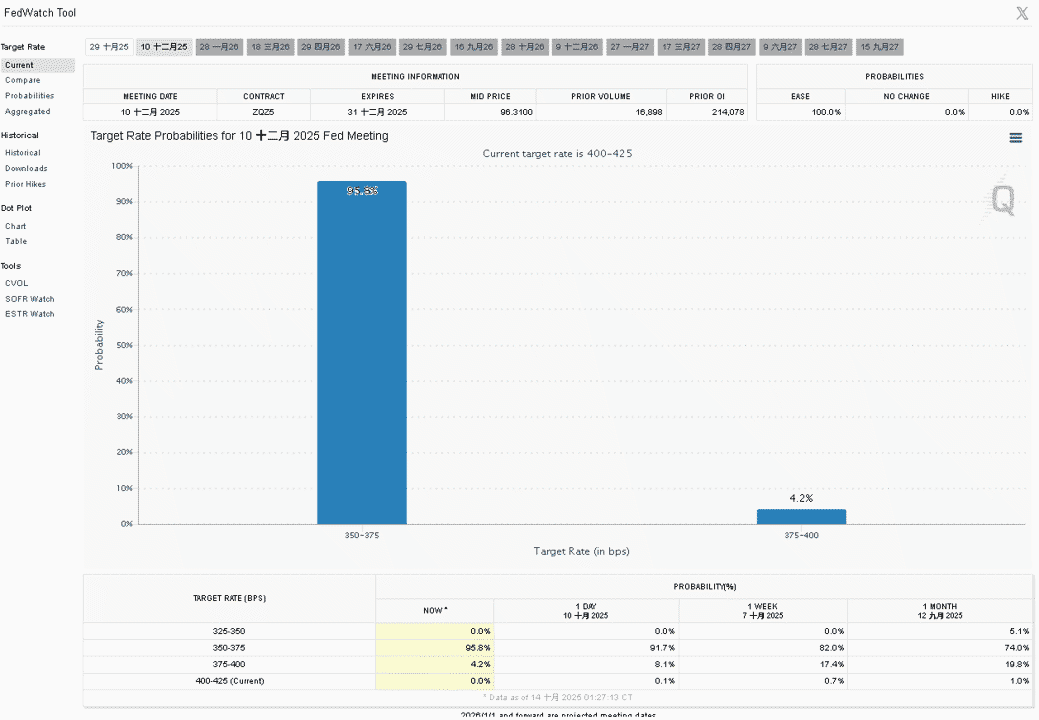Click the 325-350 target rate row
This screenshot has width=1039, height=720.
point(557,631)
